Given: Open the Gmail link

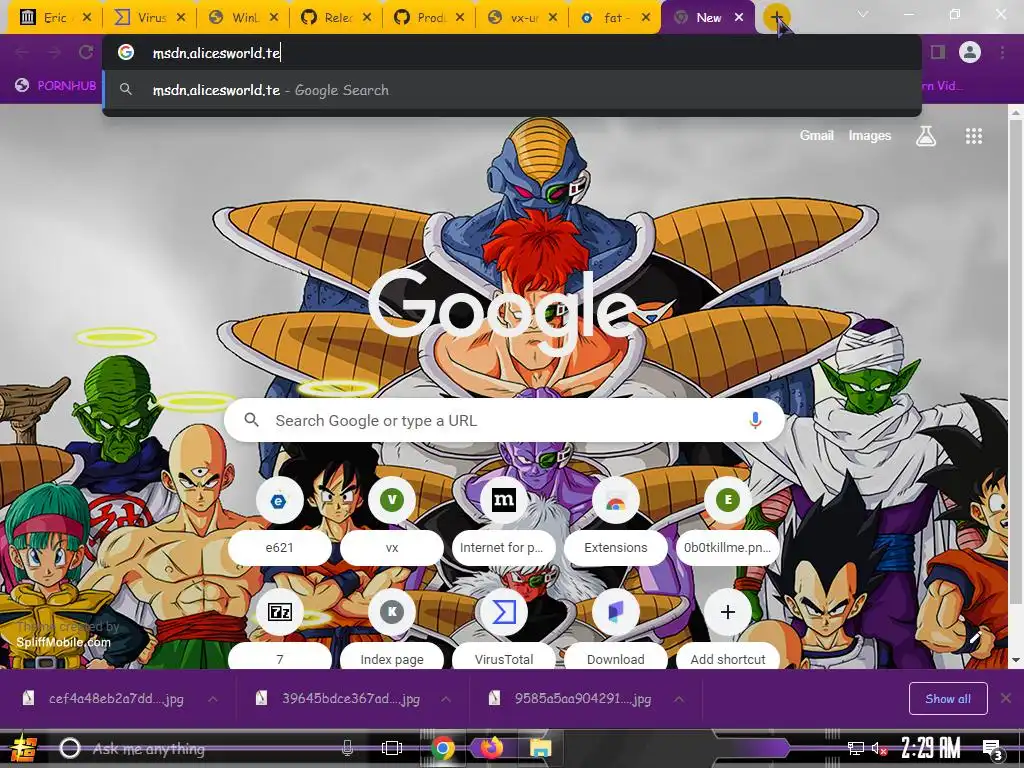Looking at the screenshot, I should [x=816, y=136].
